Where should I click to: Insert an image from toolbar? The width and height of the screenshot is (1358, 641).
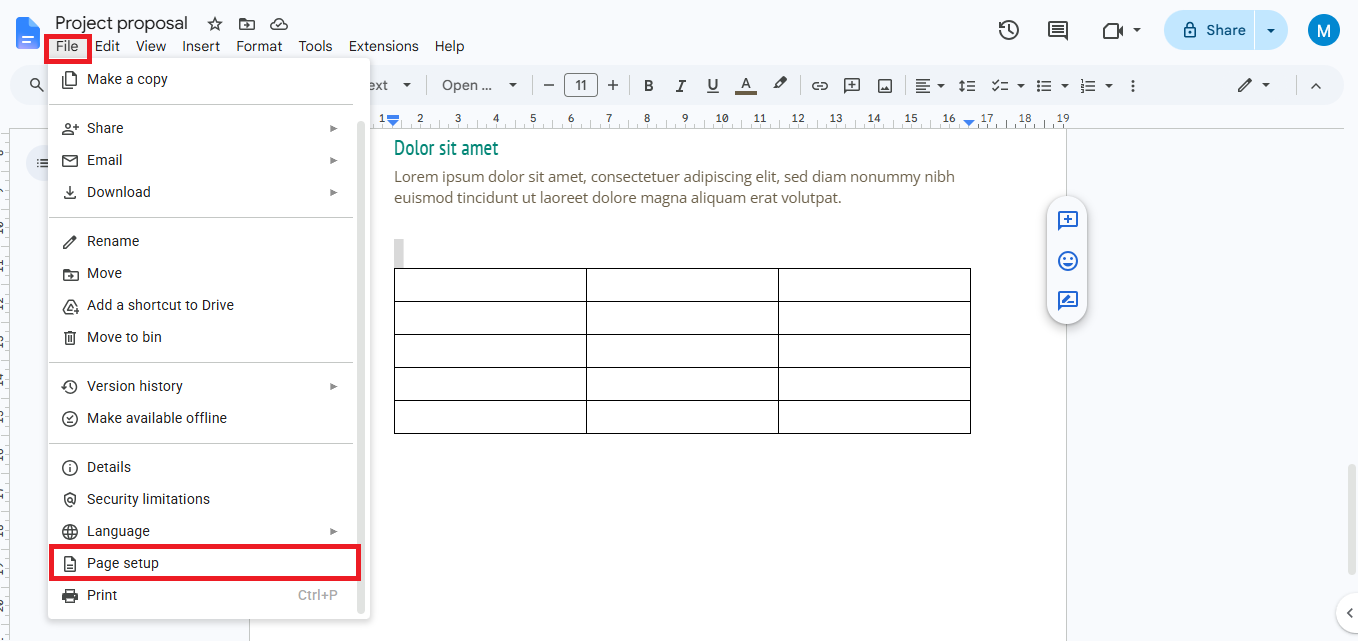pos(885,86)
